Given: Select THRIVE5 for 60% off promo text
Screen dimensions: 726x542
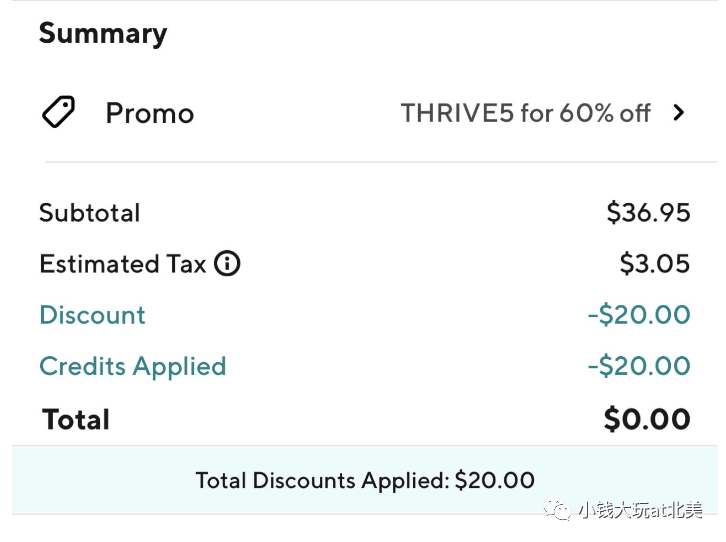Looking at the screenshot, I should 526,113.
